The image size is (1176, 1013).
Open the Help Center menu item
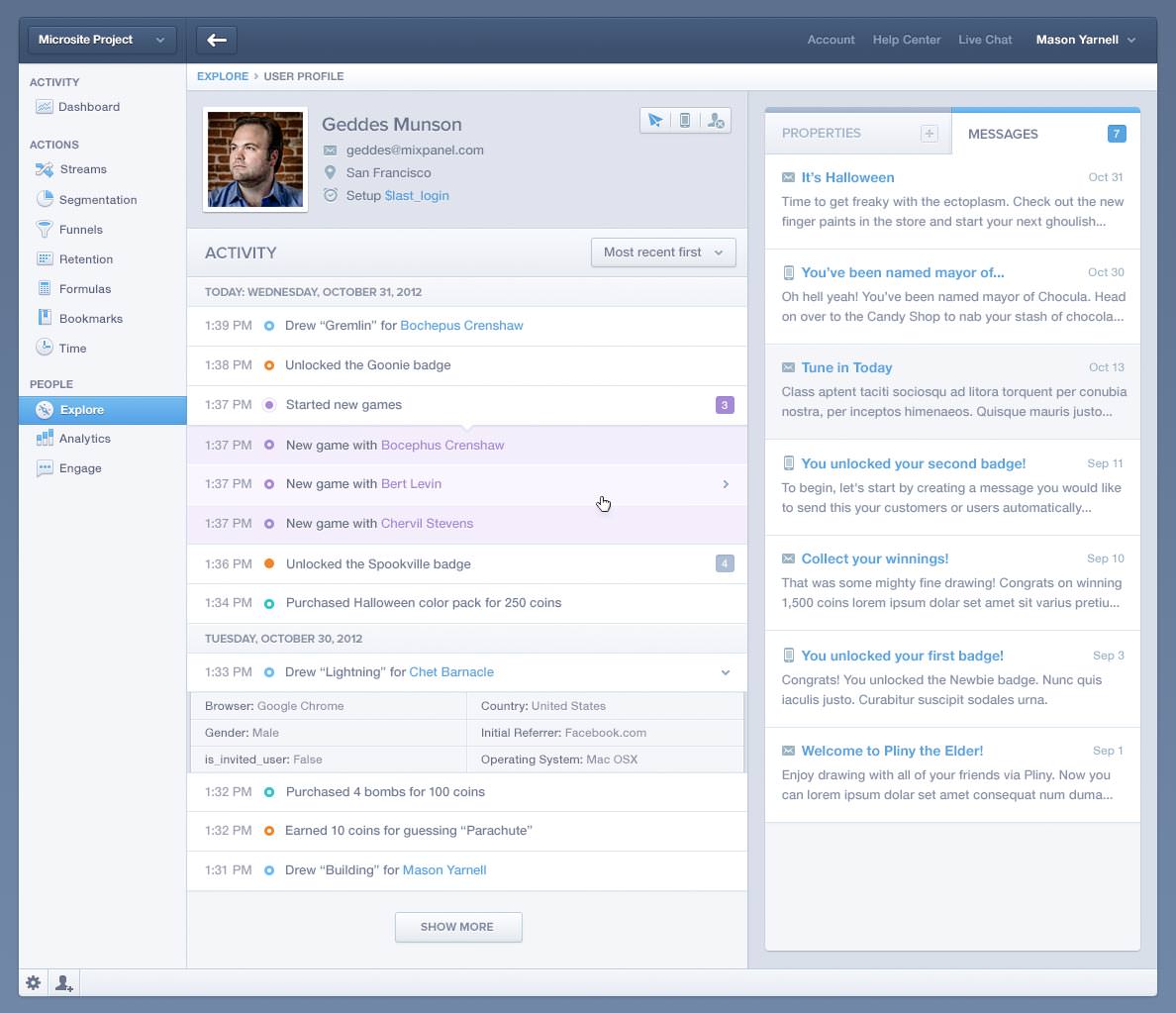point(907,40)
